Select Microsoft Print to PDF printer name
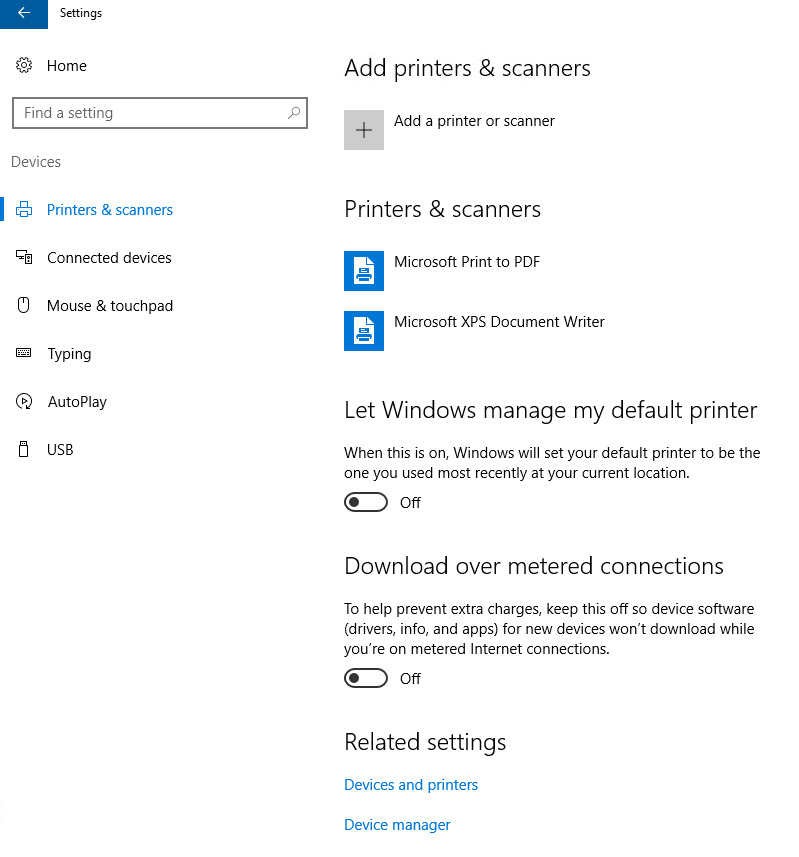Screen dimensions: 799x857 [x=467, y=262]
